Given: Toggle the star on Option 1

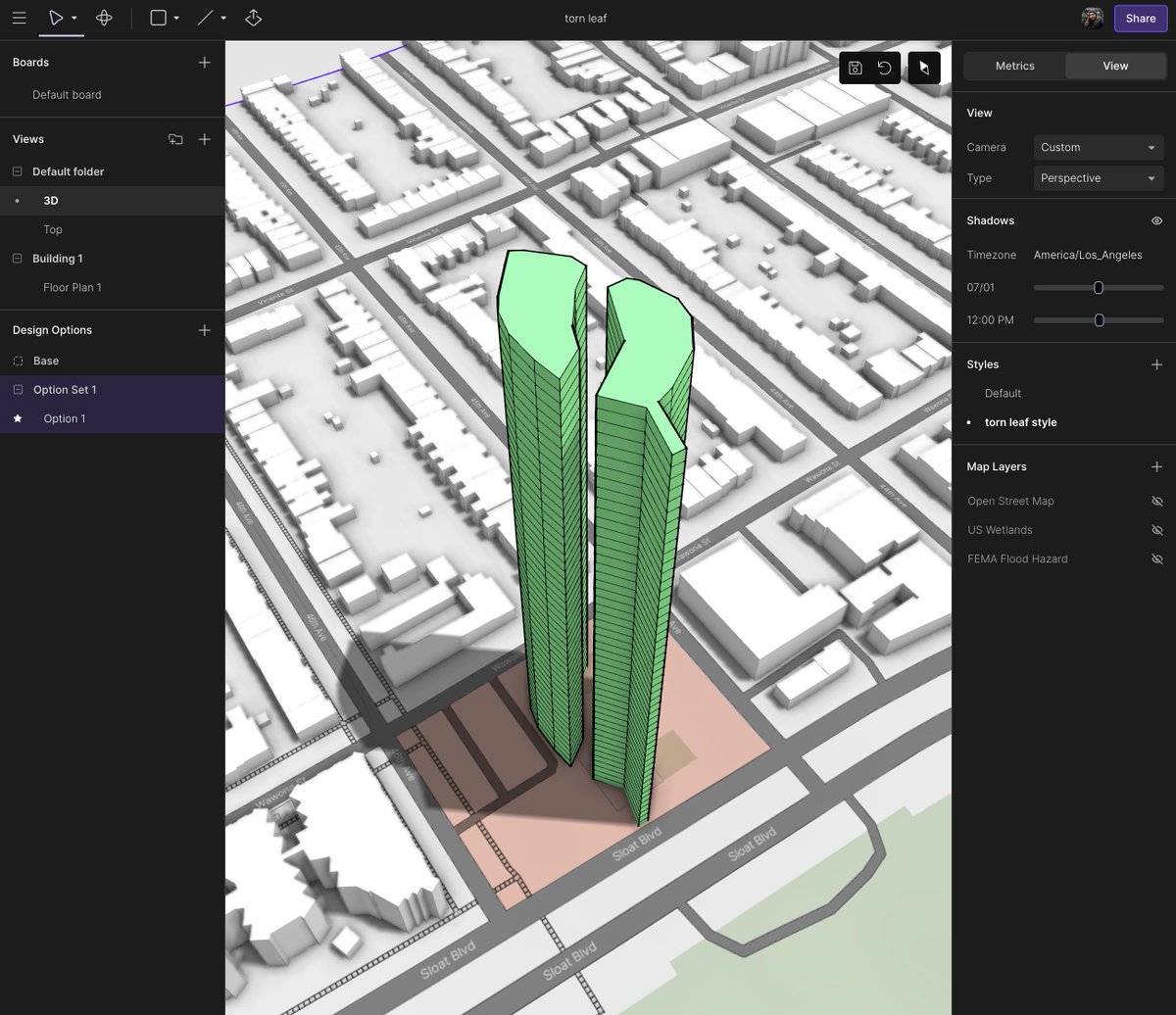Looking at the screenshot, I should [x=18, y=418].
